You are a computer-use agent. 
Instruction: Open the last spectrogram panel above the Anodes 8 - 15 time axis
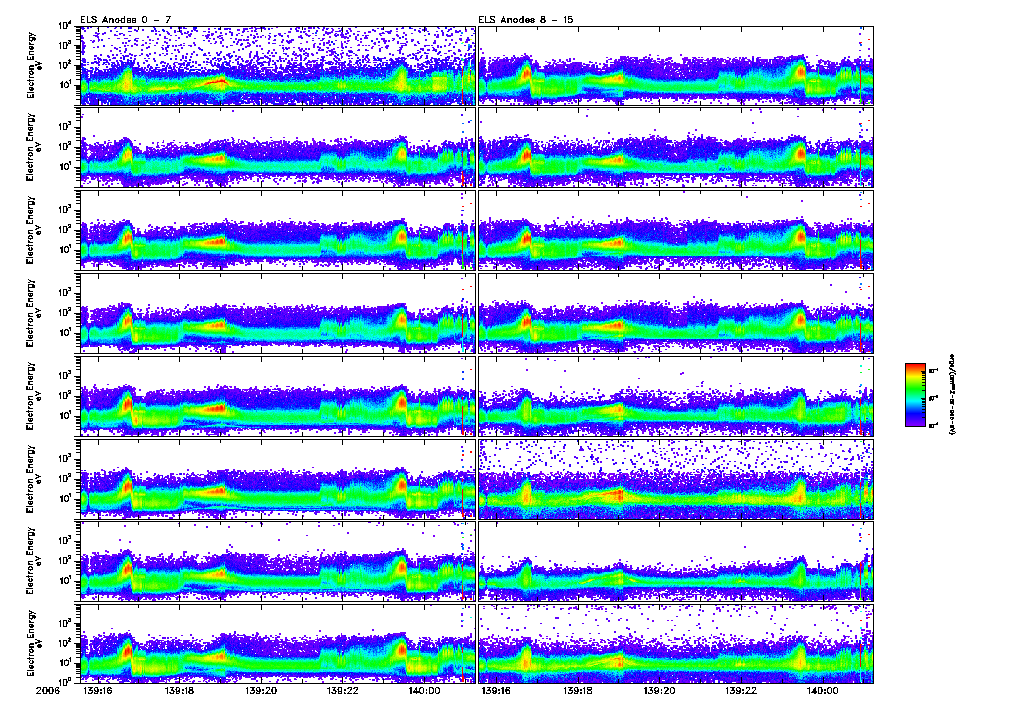[x=676, y=644]
